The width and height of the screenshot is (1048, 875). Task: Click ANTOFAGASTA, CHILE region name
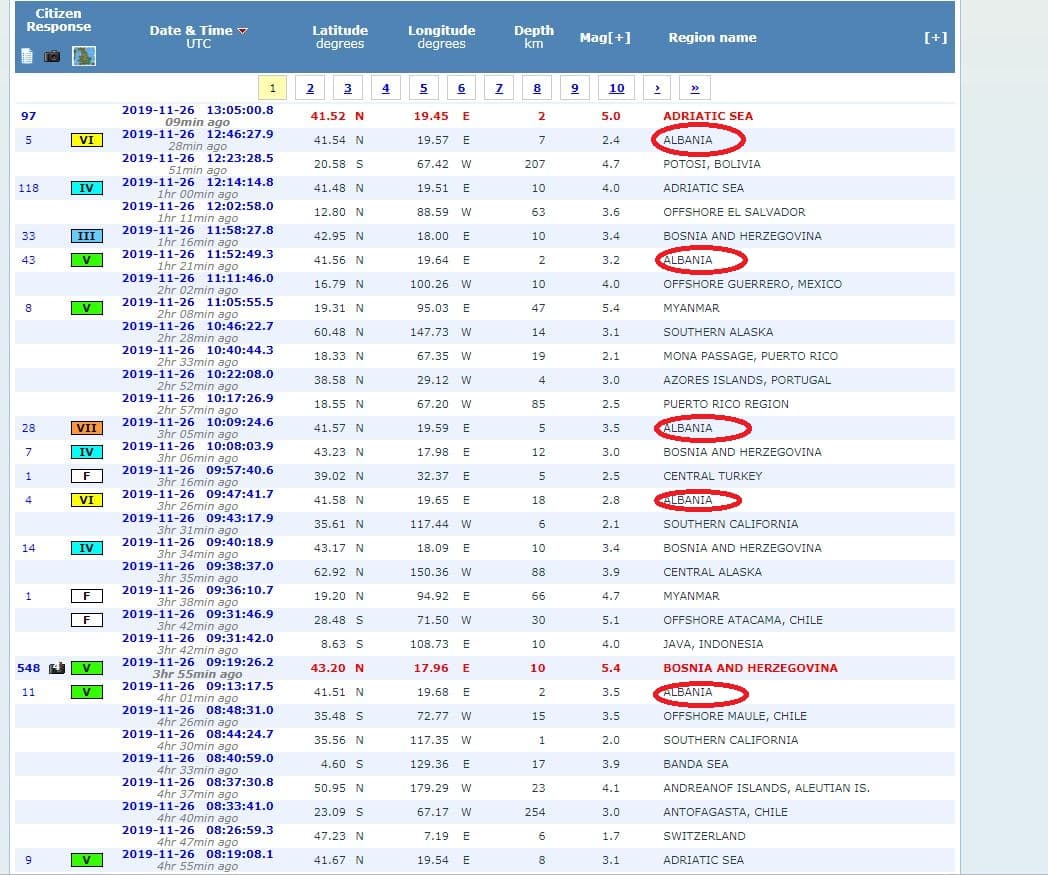coord(725,813)
